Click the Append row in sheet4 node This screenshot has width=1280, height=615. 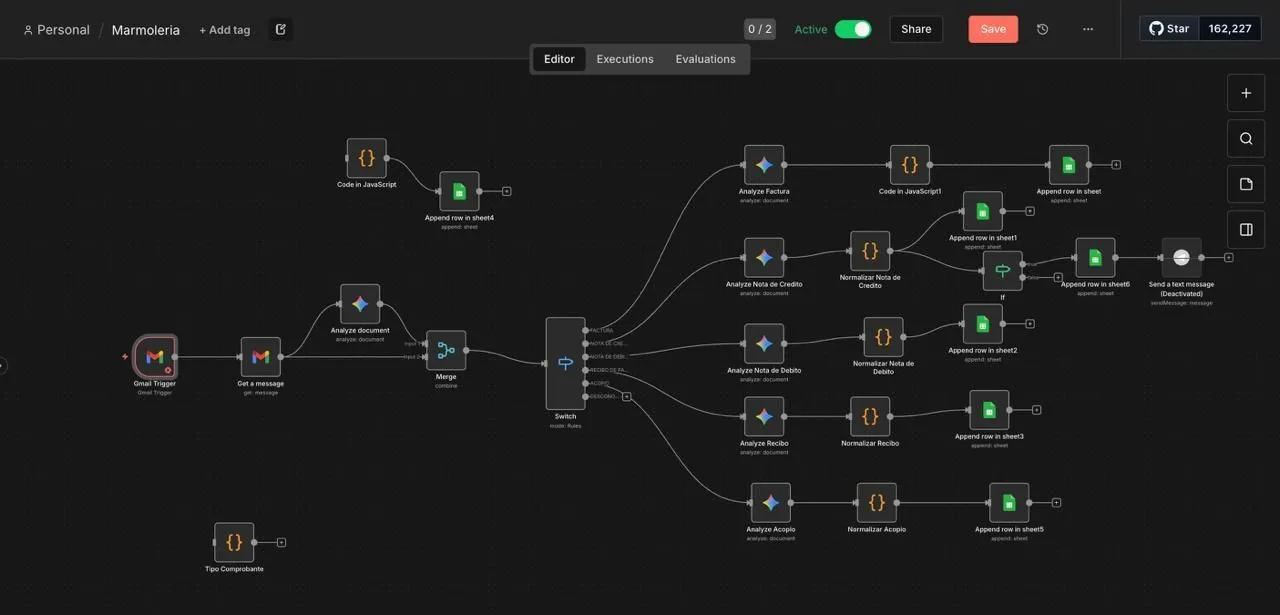coord(459,191)
